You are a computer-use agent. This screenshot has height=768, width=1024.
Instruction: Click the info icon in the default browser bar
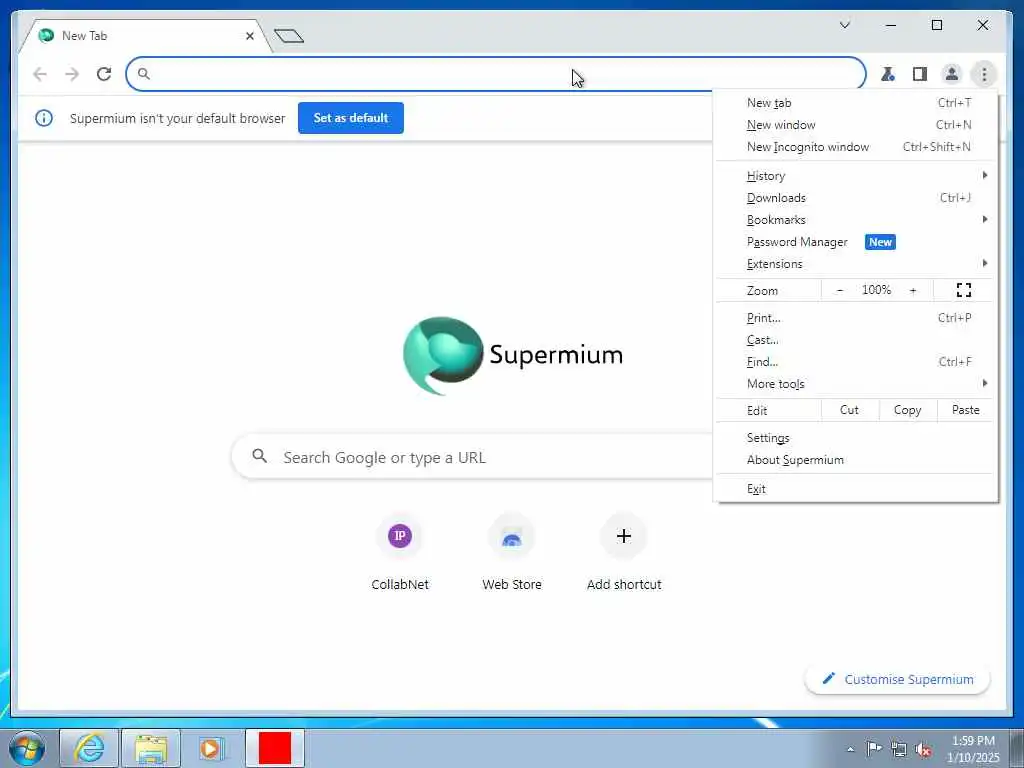44,118
